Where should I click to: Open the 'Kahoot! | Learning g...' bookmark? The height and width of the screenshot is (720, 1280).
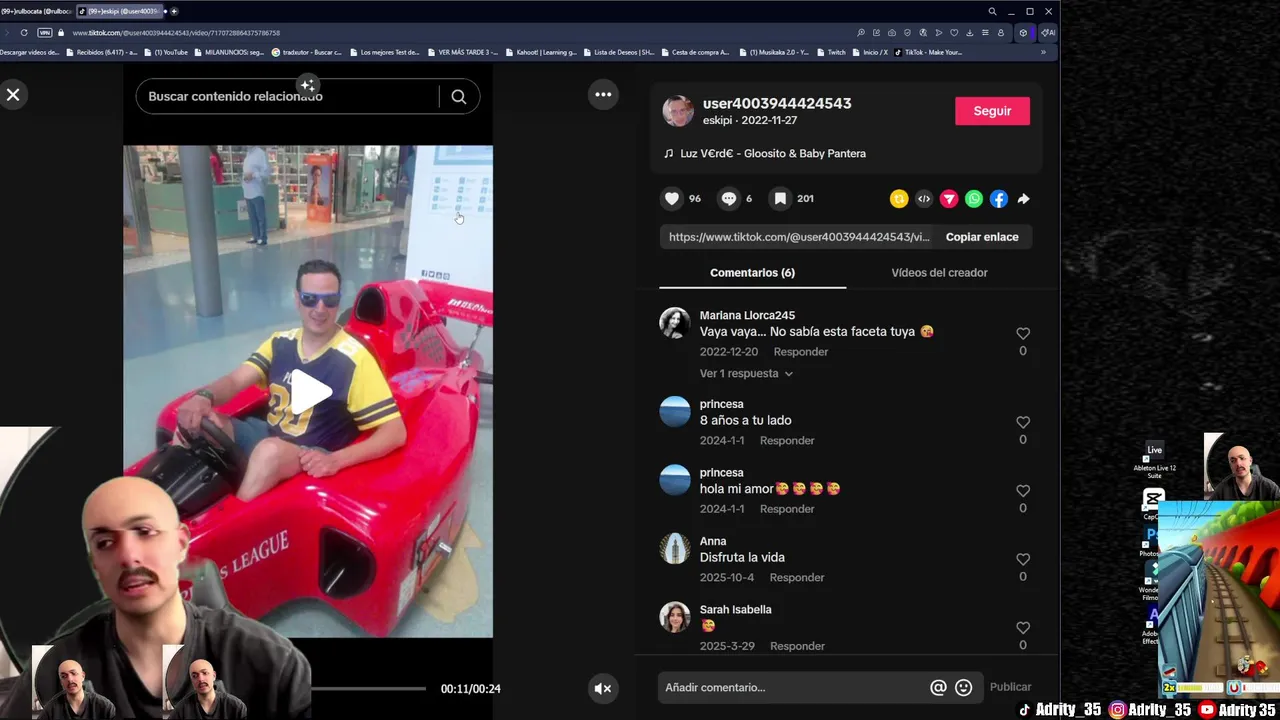(541, 52)
